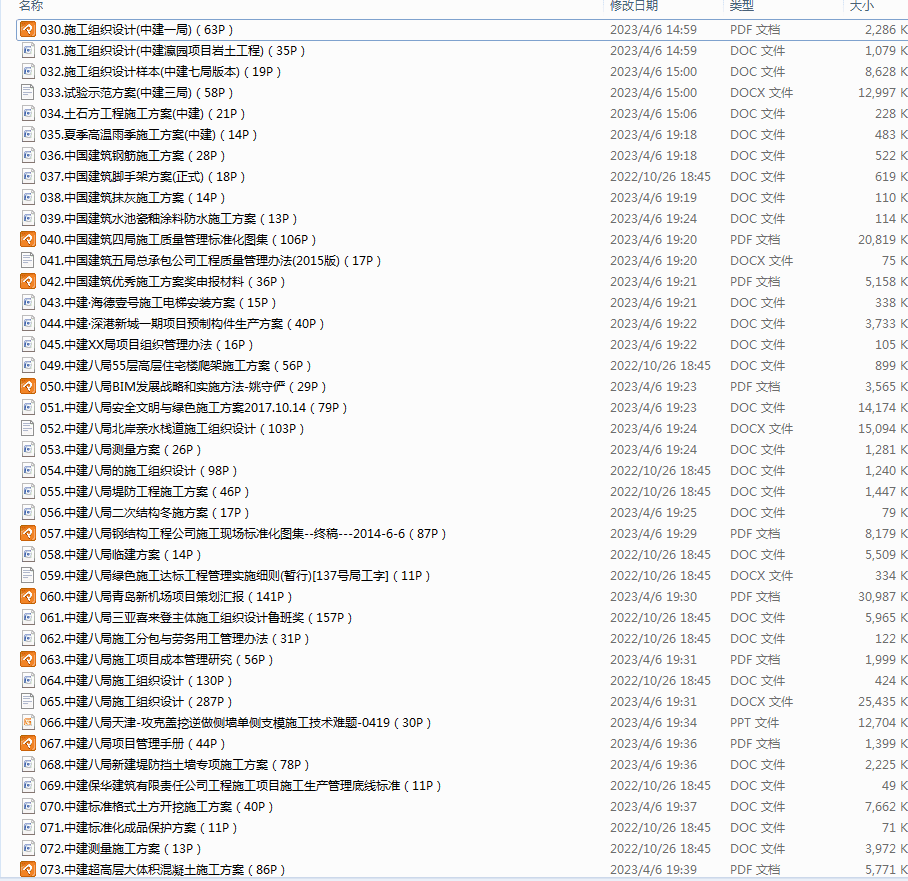Select file 044.中建·深港新城一期项目预制构件生产方案

click(x=182, y=323)
